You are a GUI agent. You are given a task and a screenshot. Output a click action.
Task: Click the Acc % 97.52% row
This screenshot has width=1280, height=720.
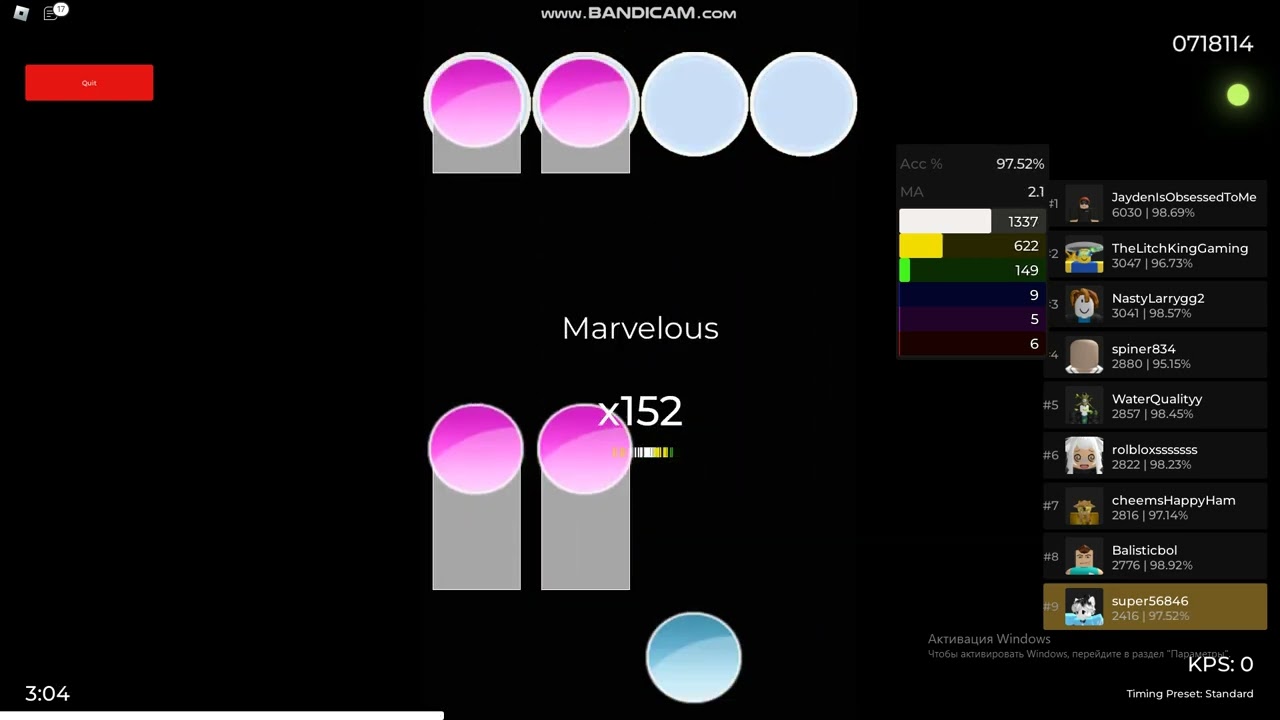[972, 164]
